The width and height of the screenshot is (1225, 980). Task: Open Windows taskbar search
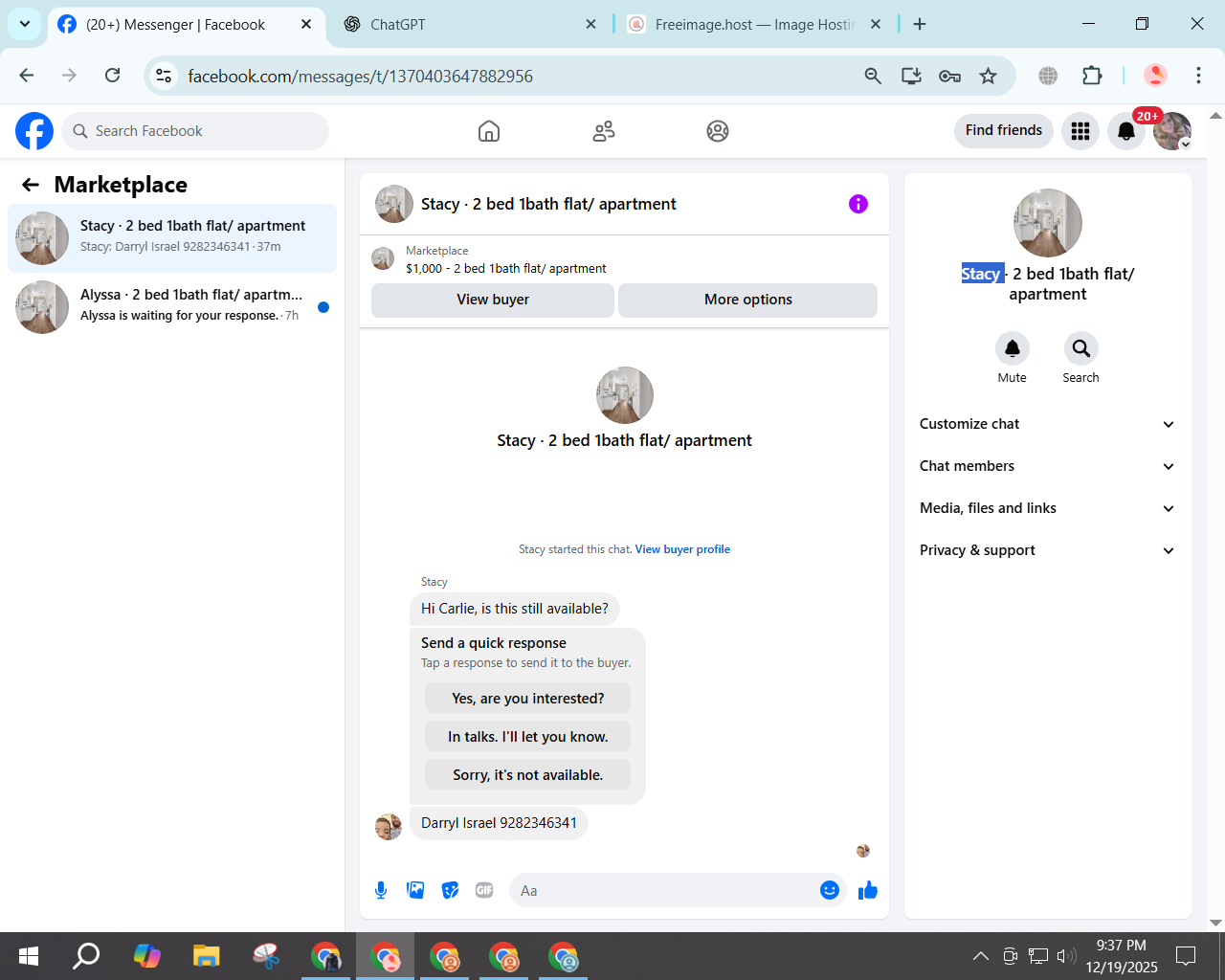(x=87, y=956)
